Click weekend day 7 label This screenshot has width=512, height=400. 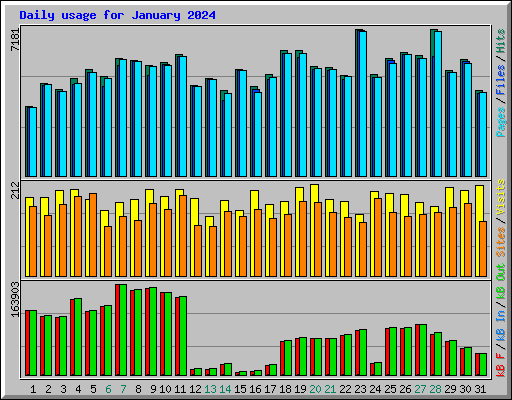[123, 389]
